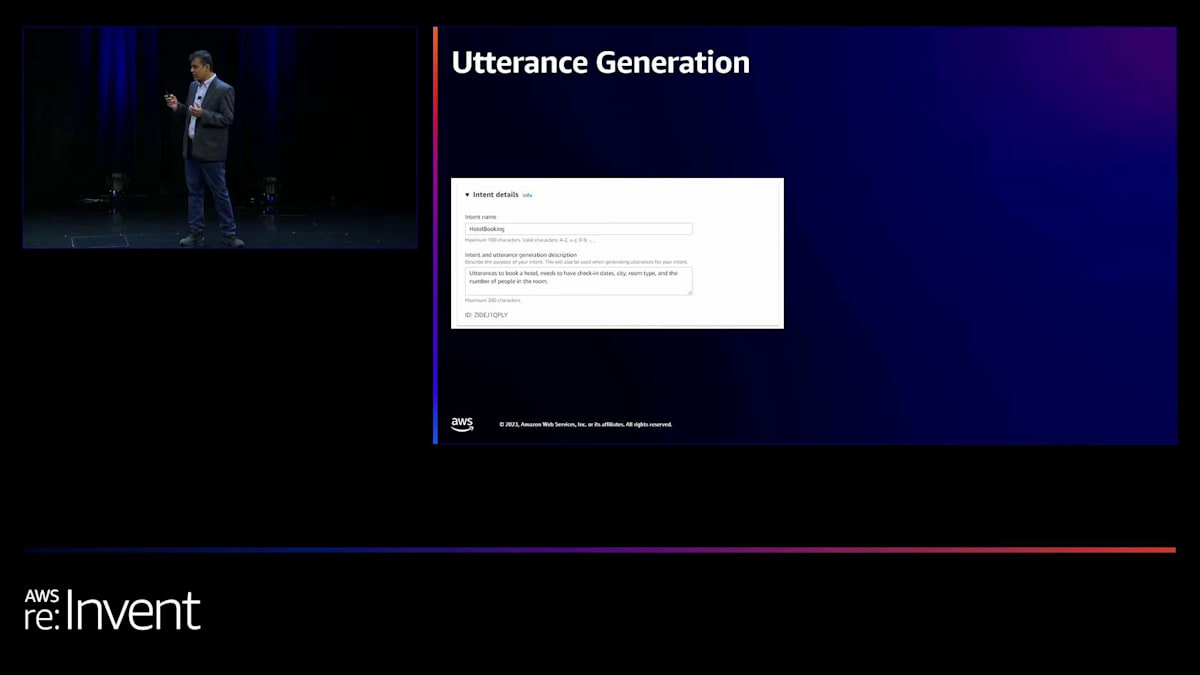Click the Intent name field containing HotelBooking

(x=578, y=229)
